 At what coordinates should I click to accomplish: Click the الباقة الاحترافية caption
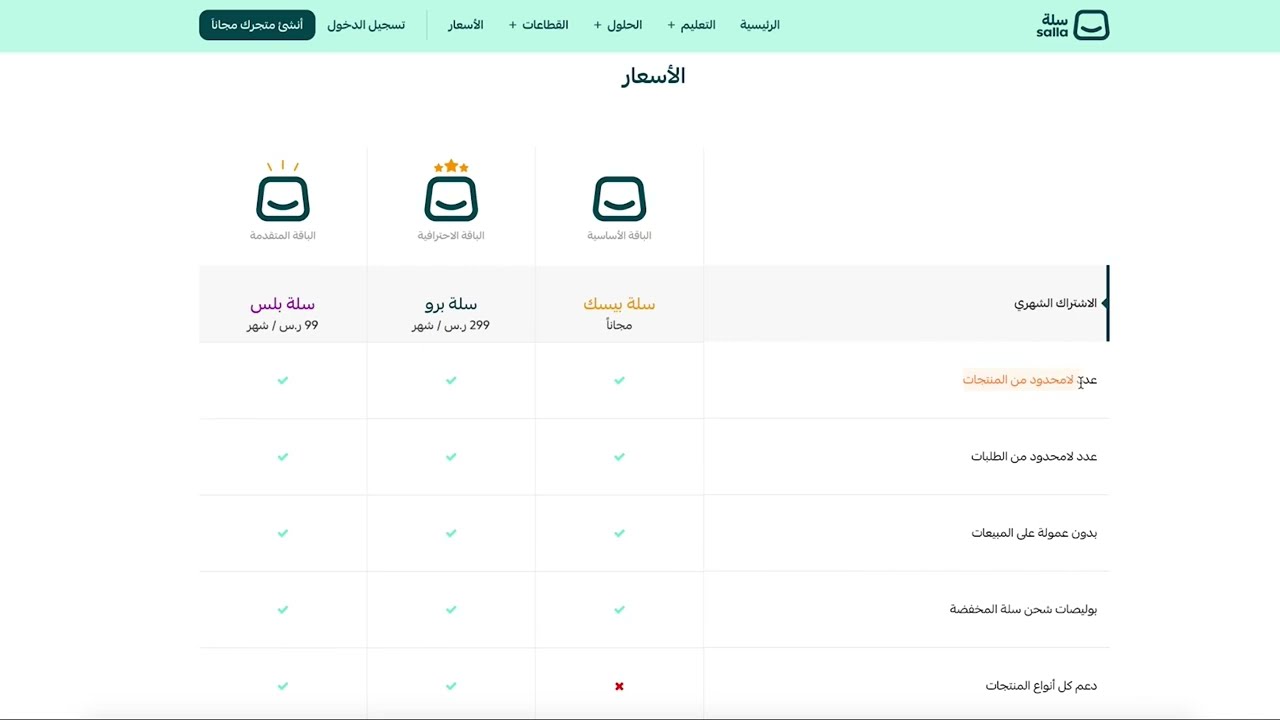tap(451, 236)
